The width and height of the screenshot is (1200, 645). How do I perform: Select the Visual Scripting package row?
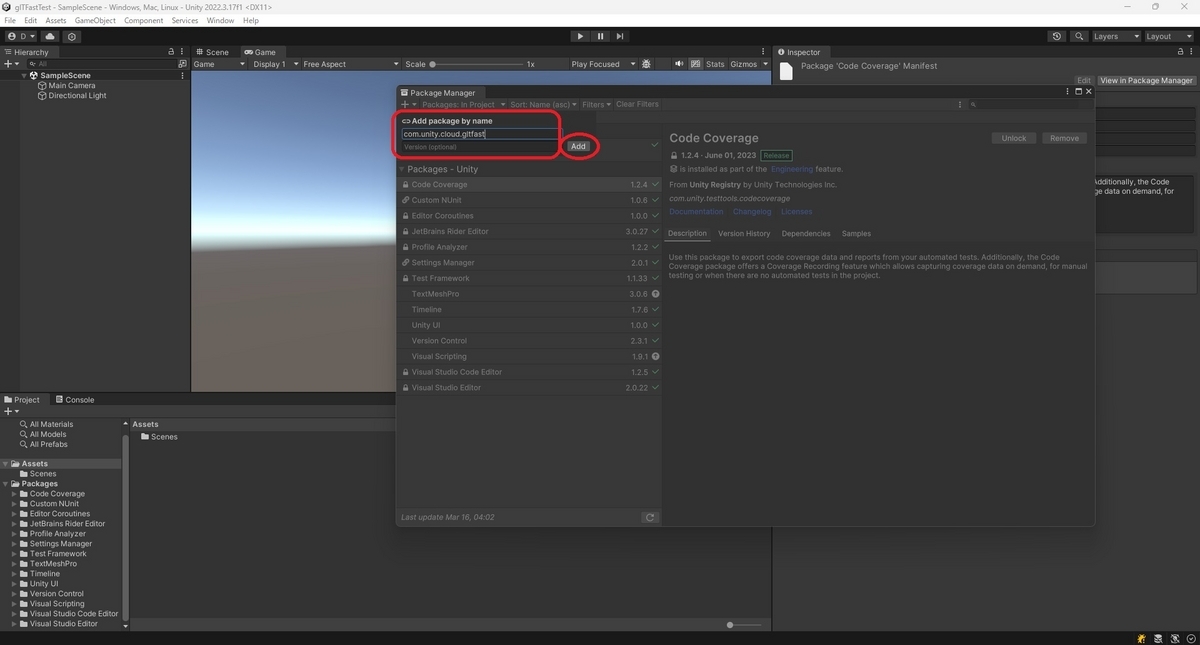tap(530, 356)
